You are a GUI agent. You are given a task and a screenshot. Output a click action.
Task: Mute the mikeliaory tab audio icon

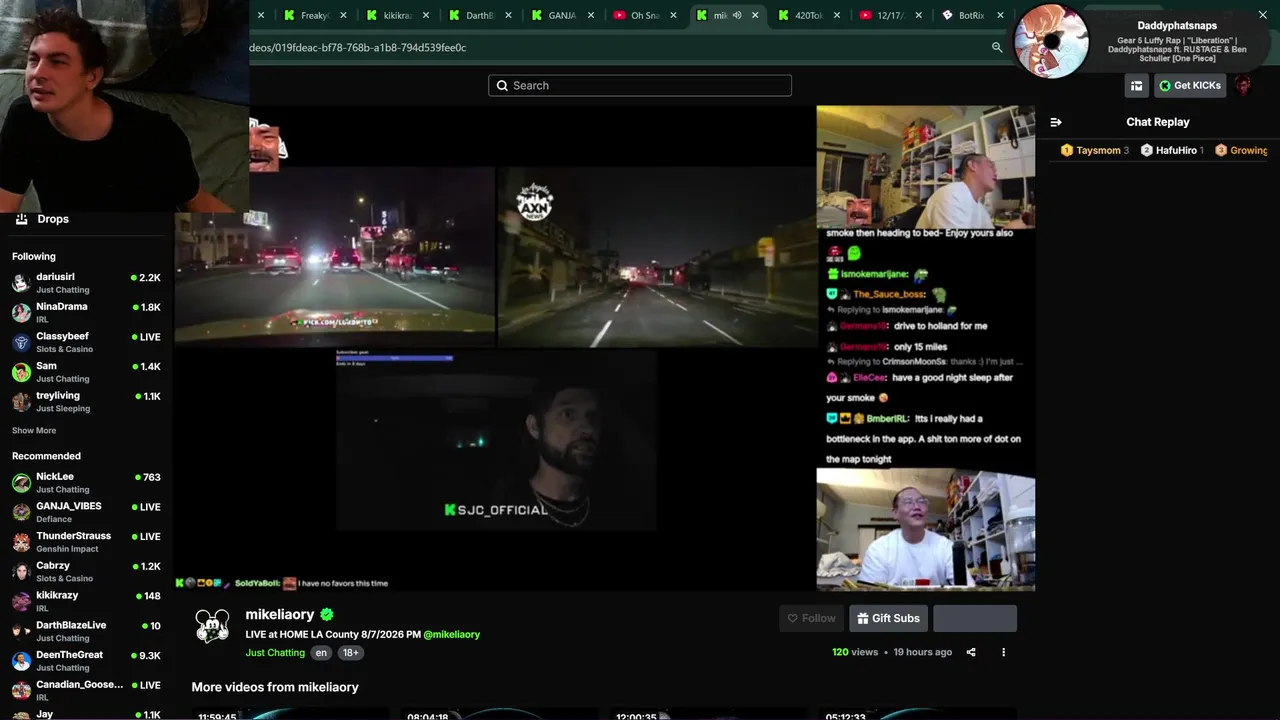coord(737,15)
